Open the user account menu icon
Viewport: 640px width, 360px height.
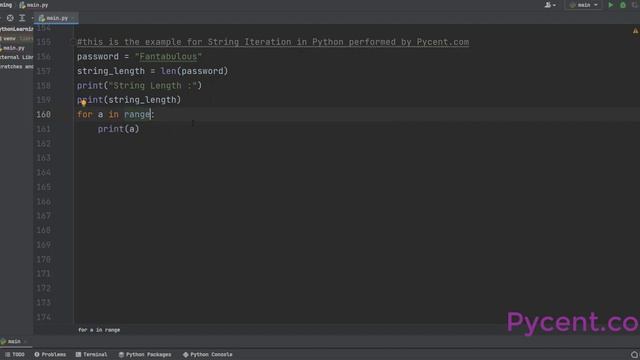(x=550, y=5)
